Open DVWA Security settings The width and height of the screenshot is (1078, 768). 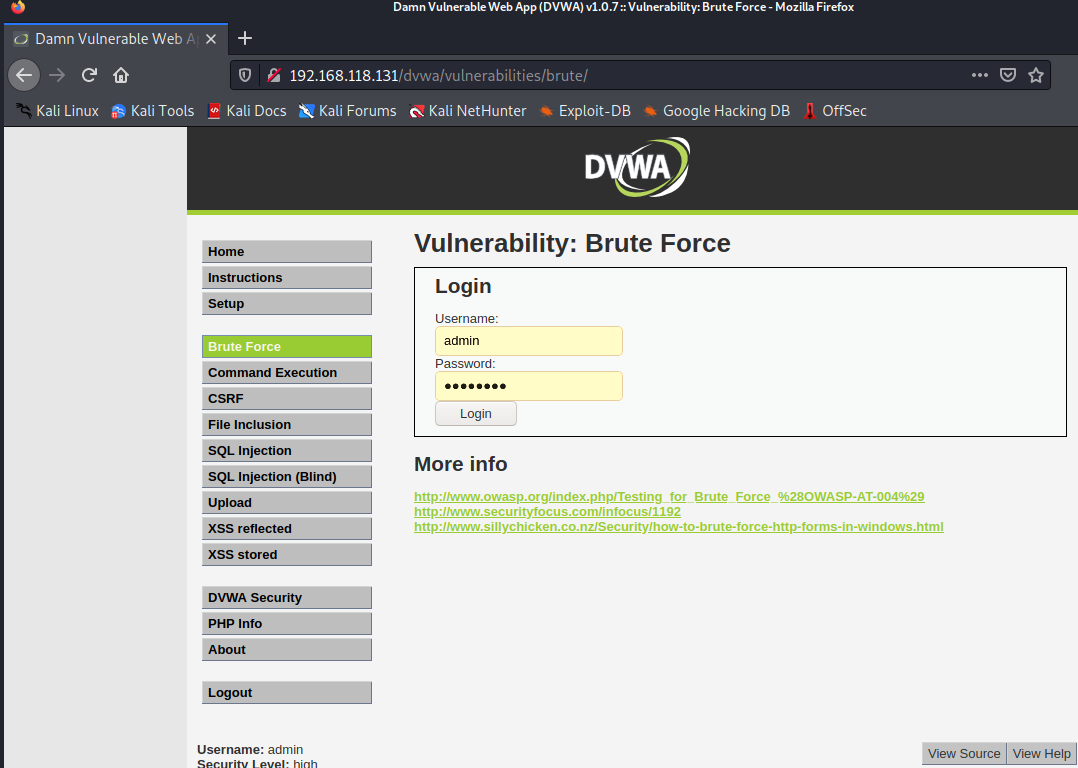tap(287, 597)
